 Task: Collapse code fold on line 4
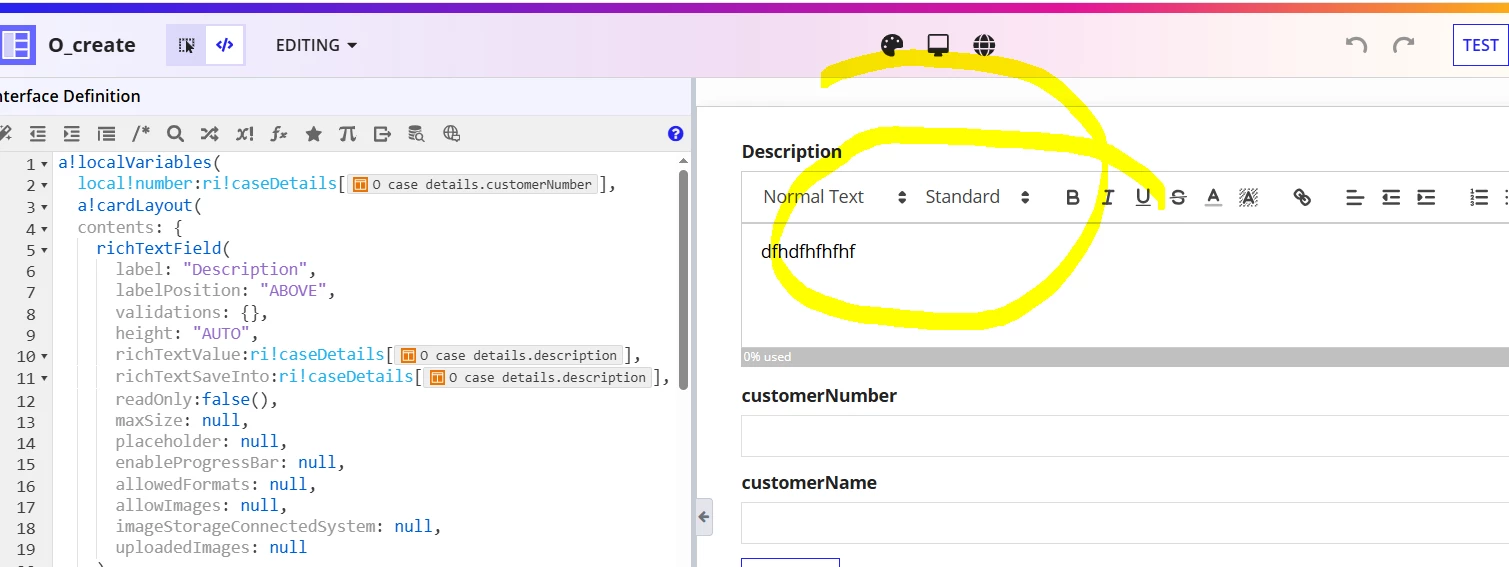point(44,228)
